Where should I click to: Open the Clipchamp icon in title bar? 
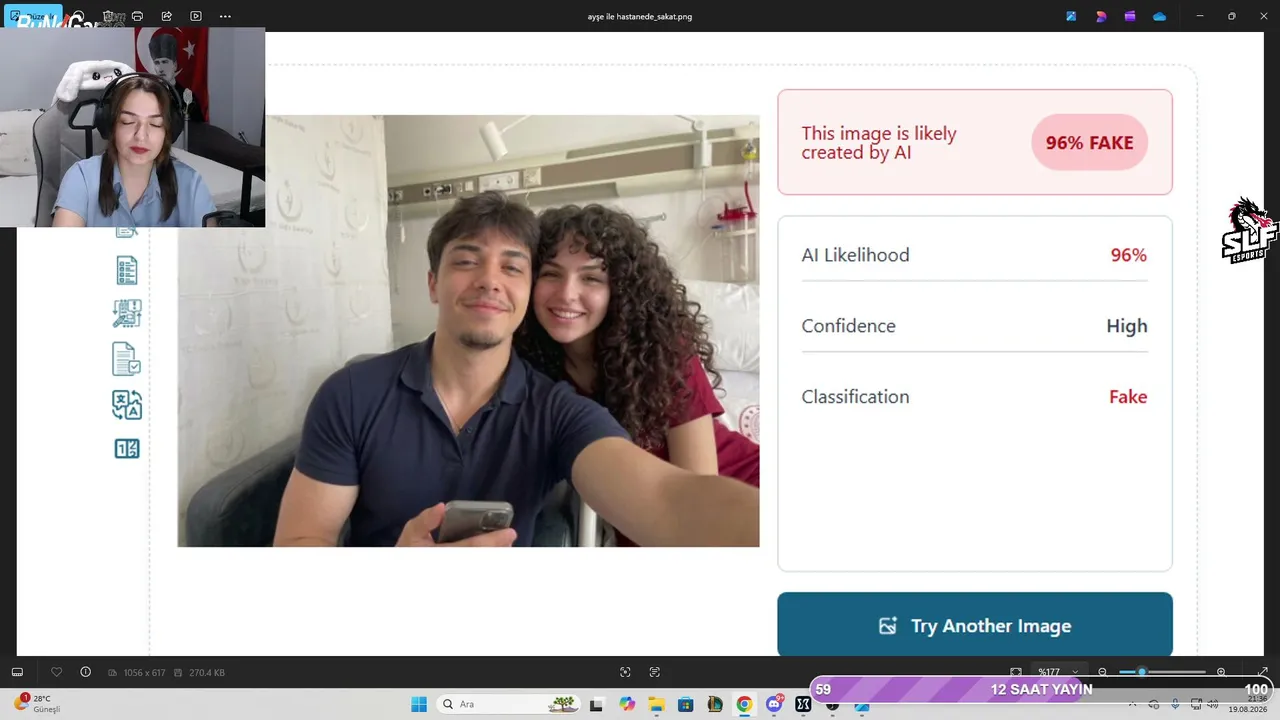pyautogui.click(x=1130, y=16)
